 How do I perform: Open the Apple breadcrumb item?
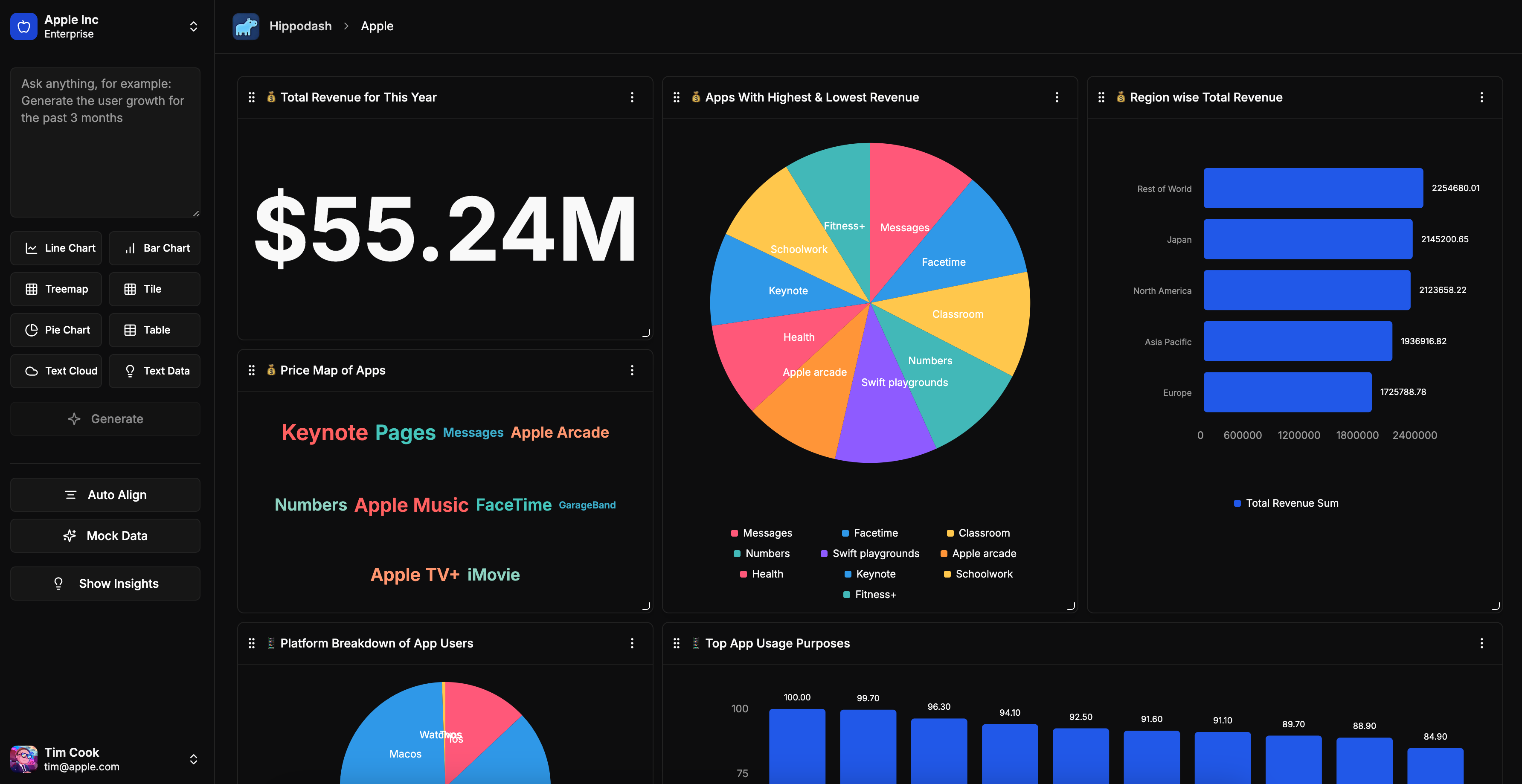pos(377,26)
